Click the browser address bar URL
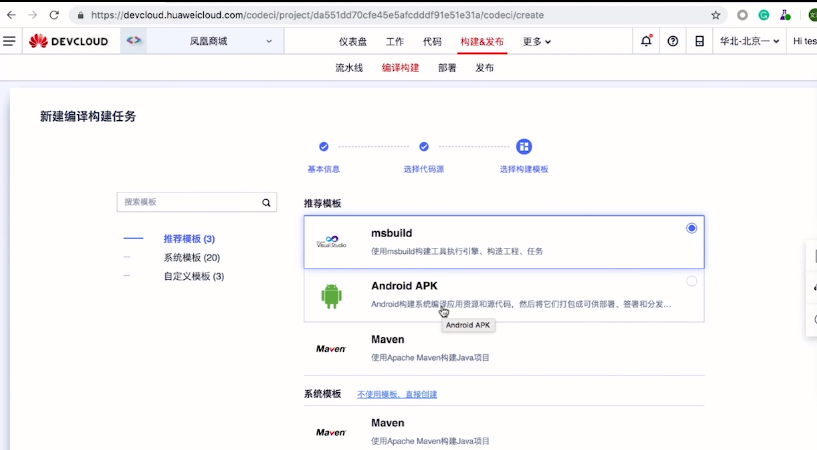This screenshot has width=817, height=450. (x=317, y=15)
